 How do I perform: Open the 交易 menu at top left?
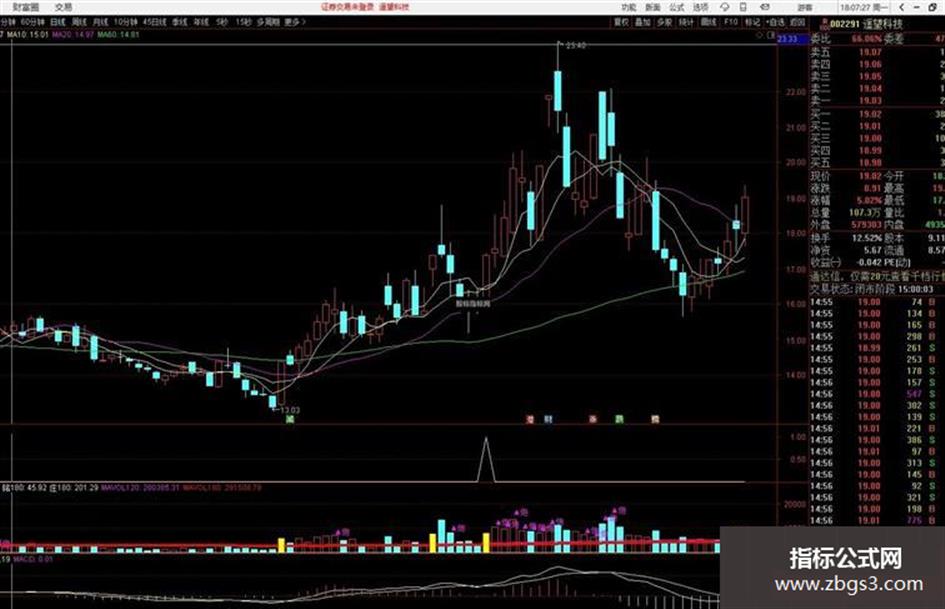(x=63, y=7)
